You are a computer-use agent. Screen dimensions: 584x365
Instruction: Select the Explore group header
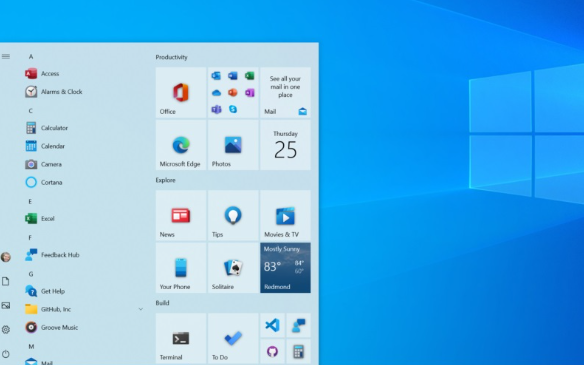tap(165, 180)
